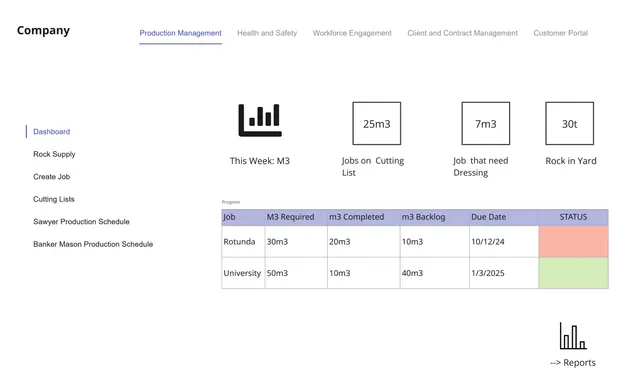
Task: Switch to Production Management tab
Action: [180, 33]
